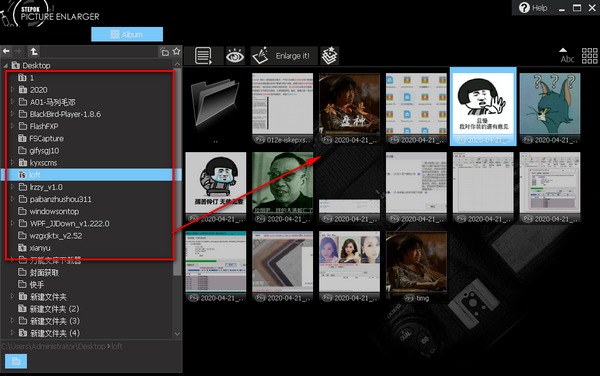This screenshot has height=376, width=600.
Task: Click the Enlarge it! button
Action: pyautogui.click(x=284, y=56)
